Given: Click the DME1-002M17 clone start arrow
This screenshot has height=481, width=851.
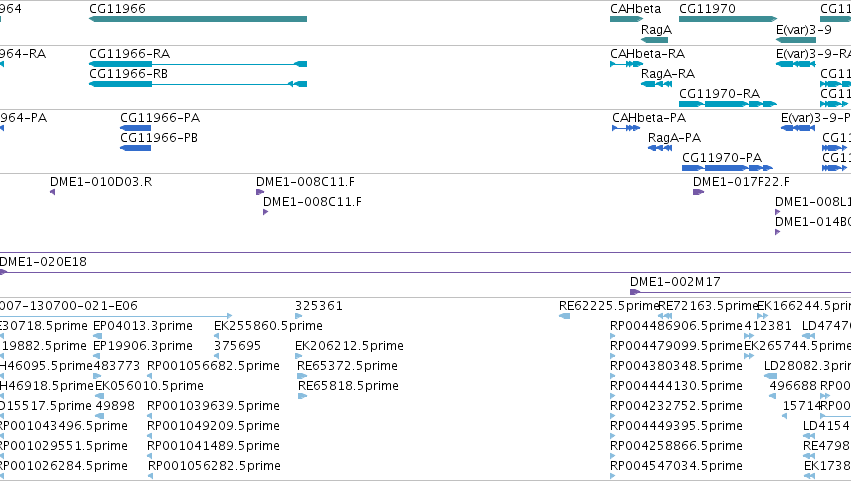Looking at the screenshot, I should point(635,292).
